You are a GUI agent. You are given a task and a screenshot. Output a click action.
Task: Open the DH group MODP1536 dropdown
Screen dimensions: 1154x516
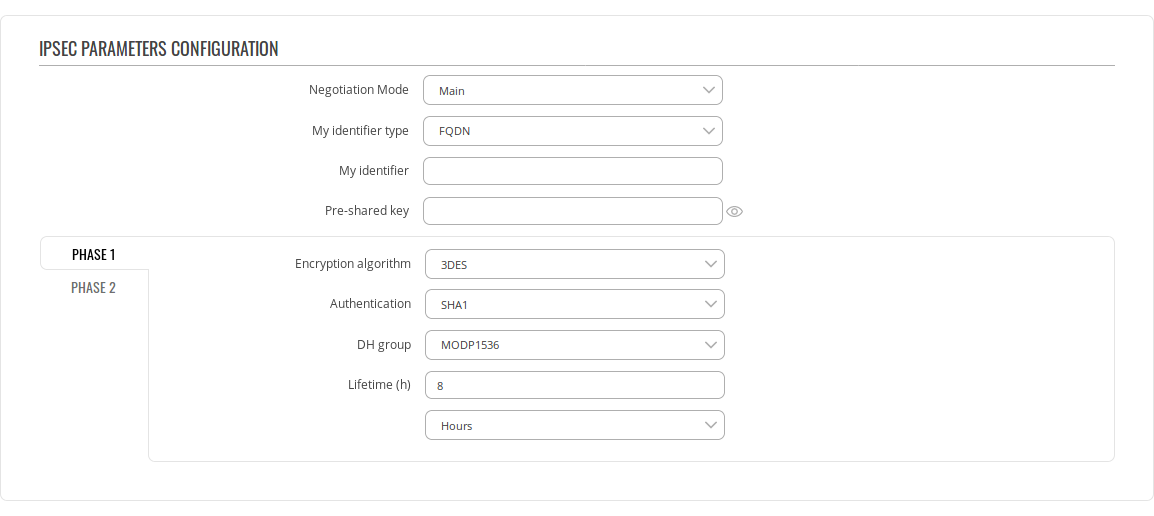click(x=574, y=345)
